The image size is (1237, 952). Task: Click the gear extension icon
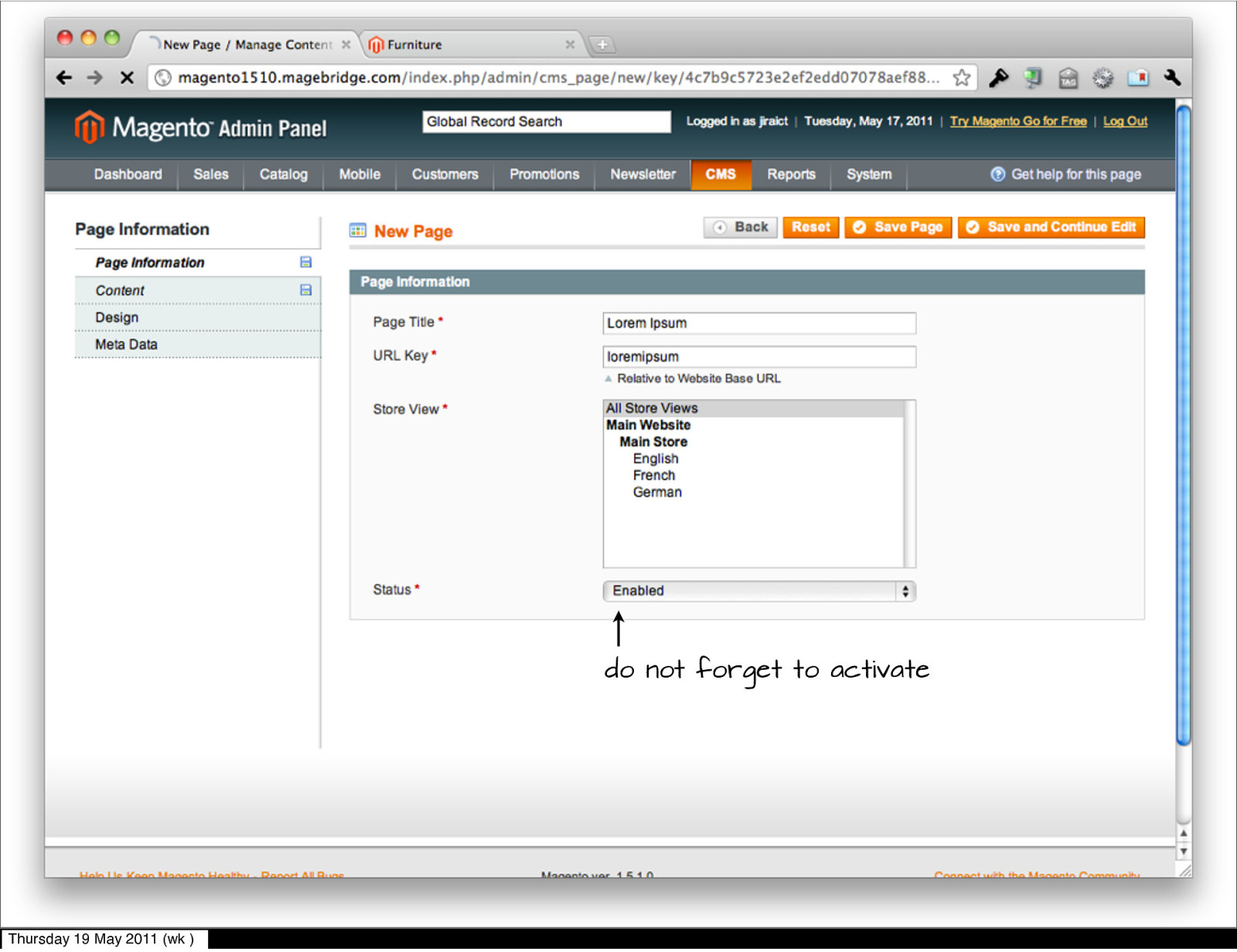(x=1102, y=77)
